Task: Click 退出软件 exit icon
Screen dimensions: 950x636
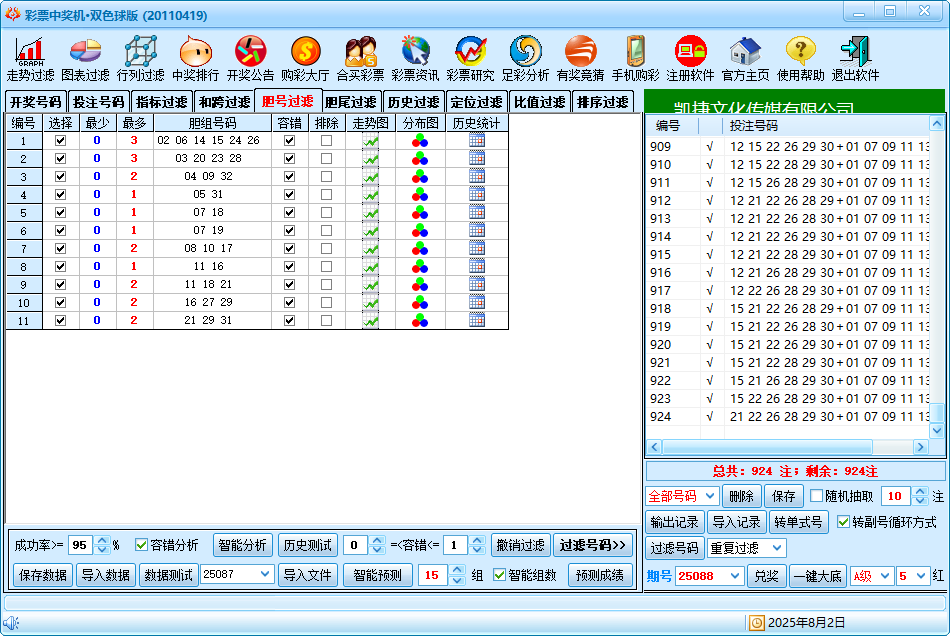Action: tap(855, 52)
